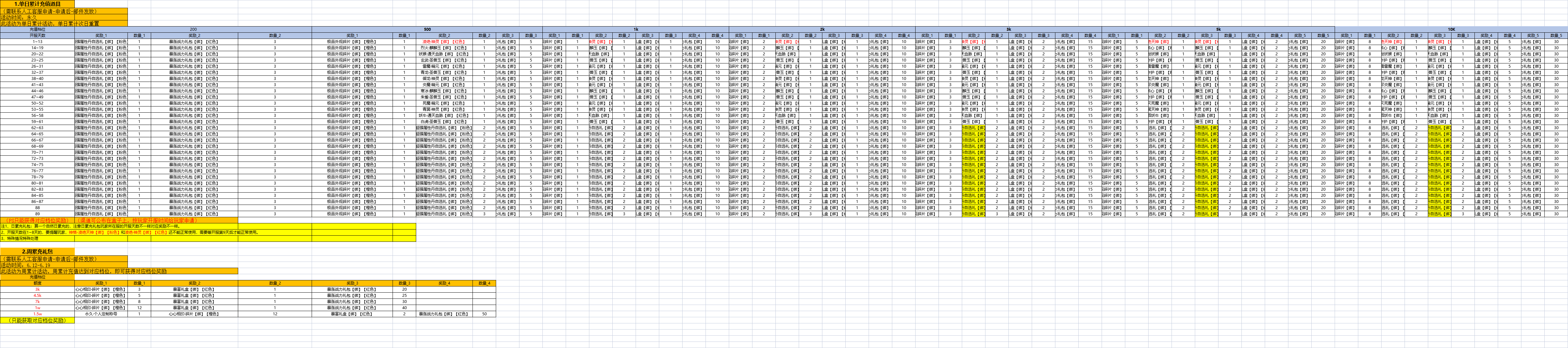Viewport: 1568px width, 348px height.
Task: Select the day 89 row cell
Action: [37, 214]
